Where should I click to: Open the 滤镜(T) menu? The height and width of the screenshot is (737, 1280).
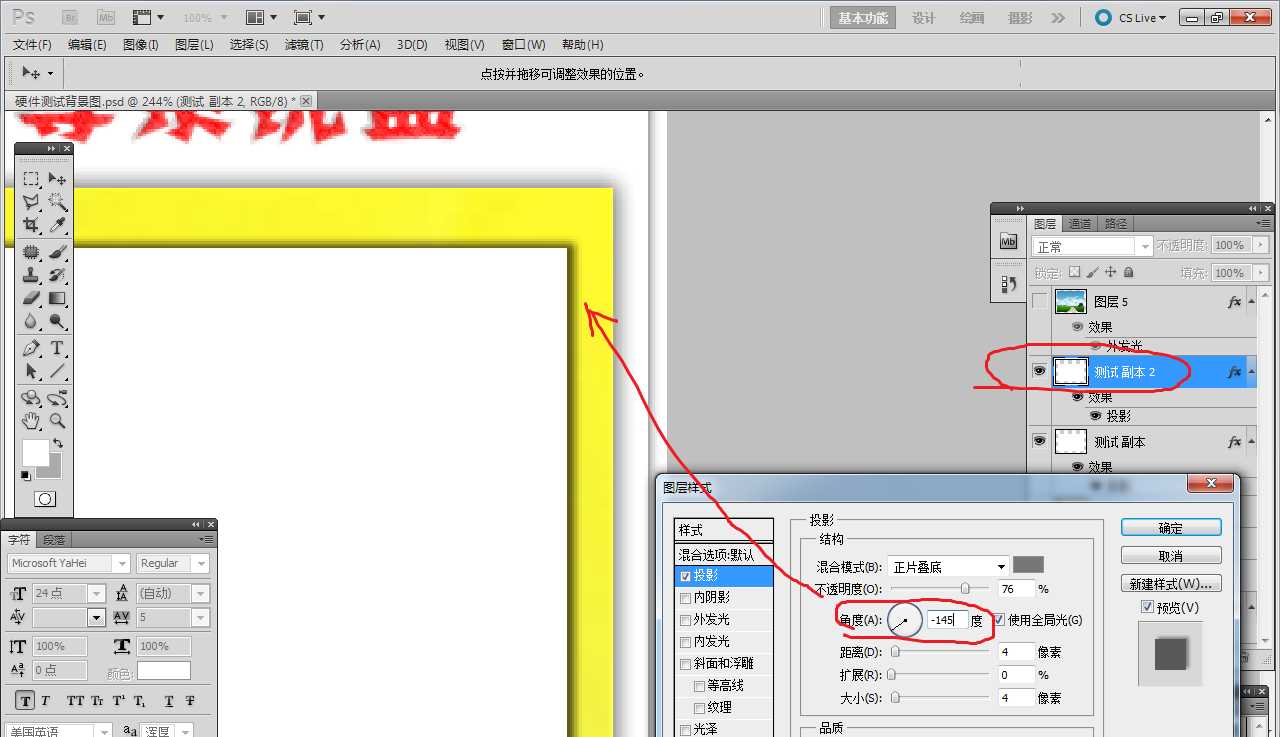point(304,45)
